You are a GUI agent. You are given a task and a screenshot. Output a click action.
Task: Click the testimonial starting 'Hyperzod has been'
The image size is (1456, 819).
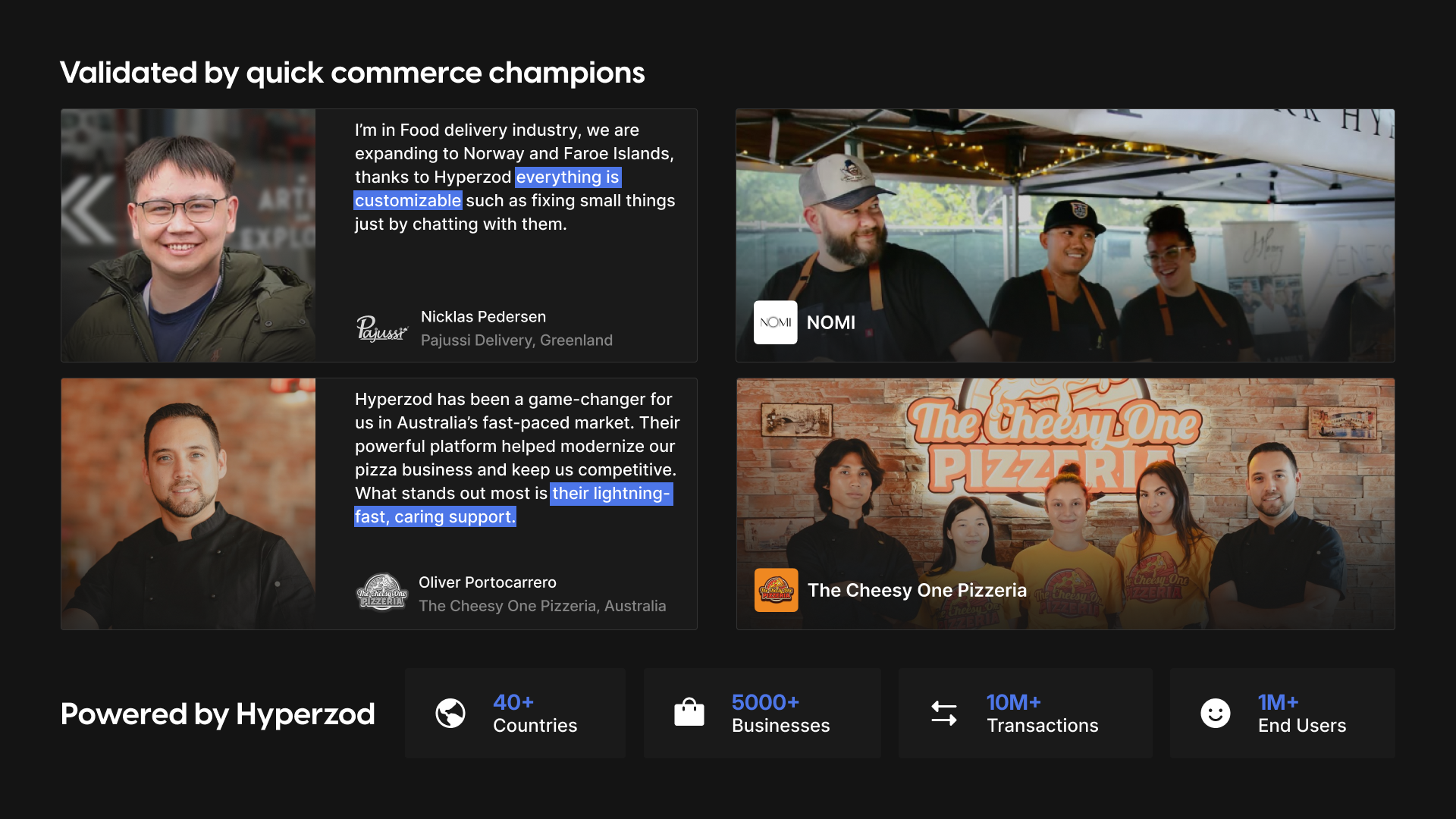pos(517,458)
